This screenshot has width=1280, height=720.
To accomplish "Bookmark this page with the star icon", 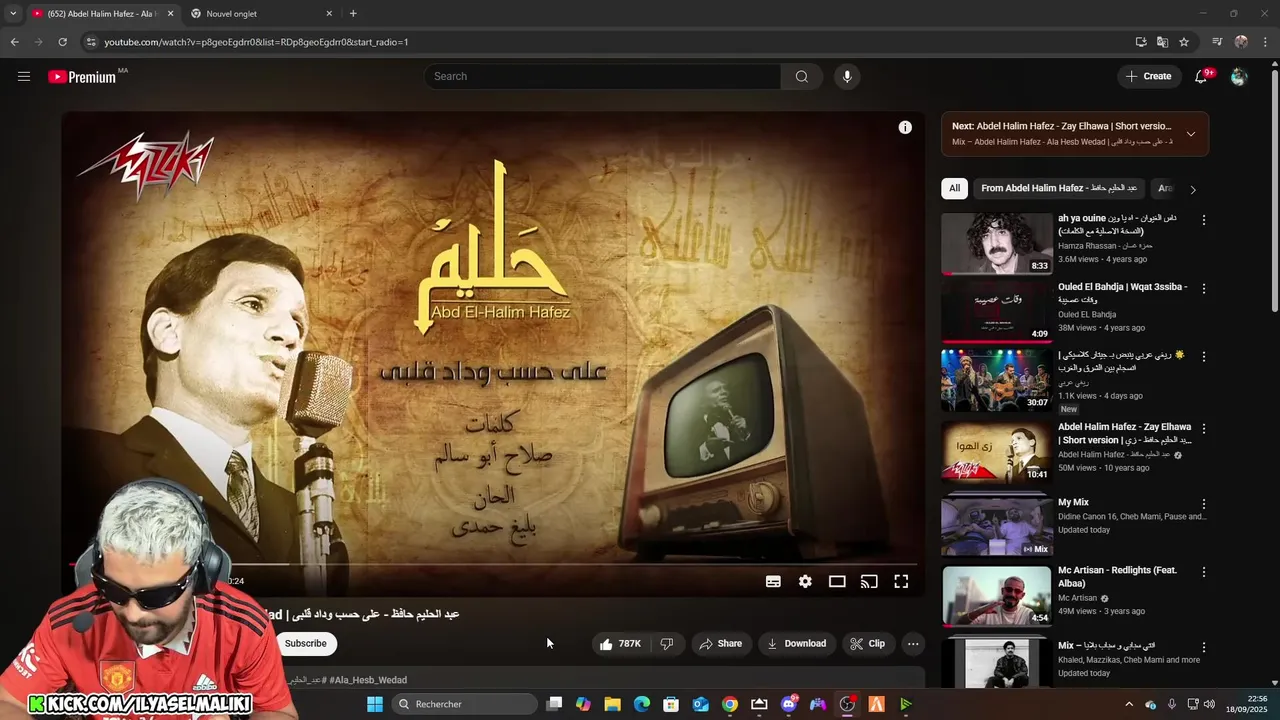I will click(1184, 42).
